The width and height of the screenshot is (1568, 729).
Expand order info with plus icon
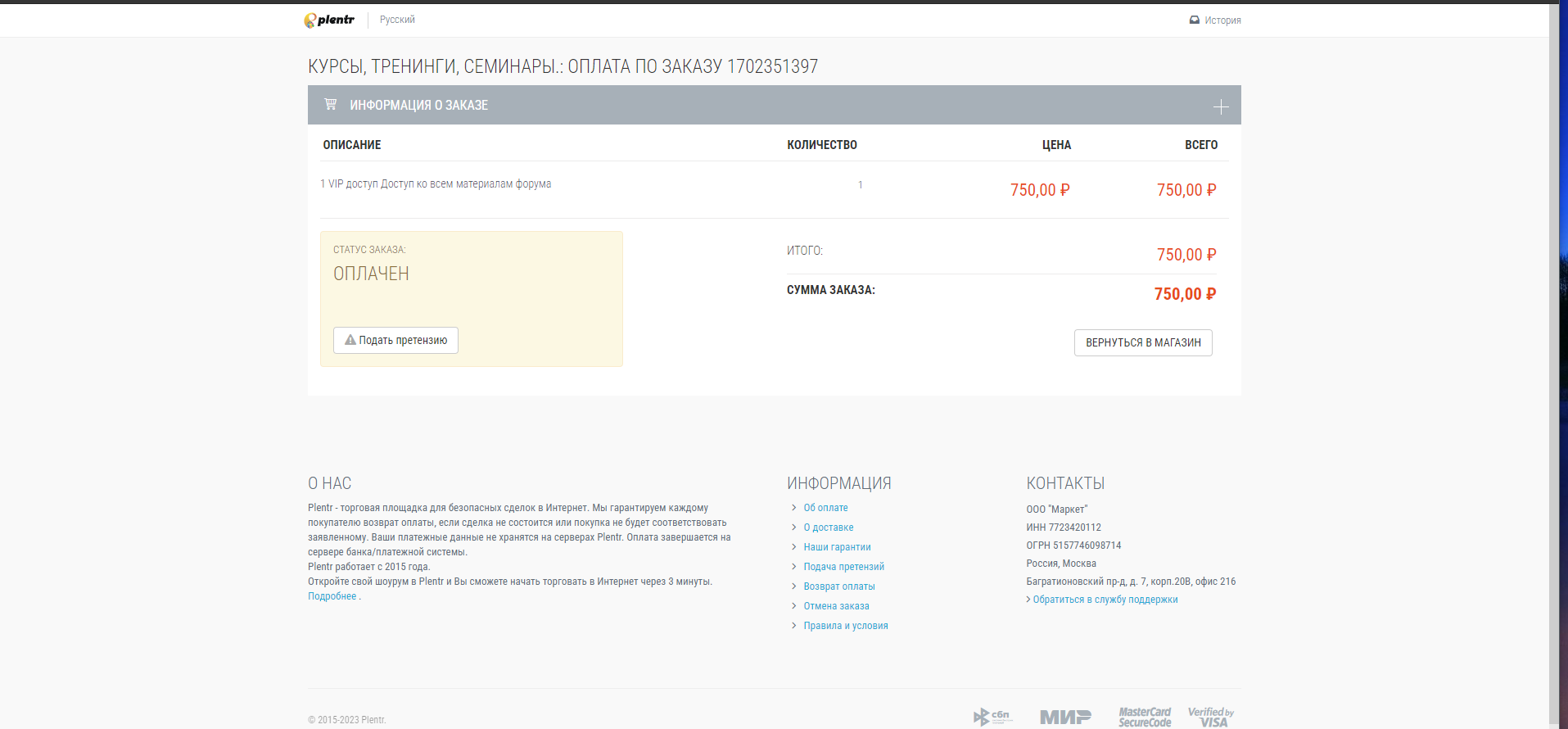click(x=1221, y=106)
